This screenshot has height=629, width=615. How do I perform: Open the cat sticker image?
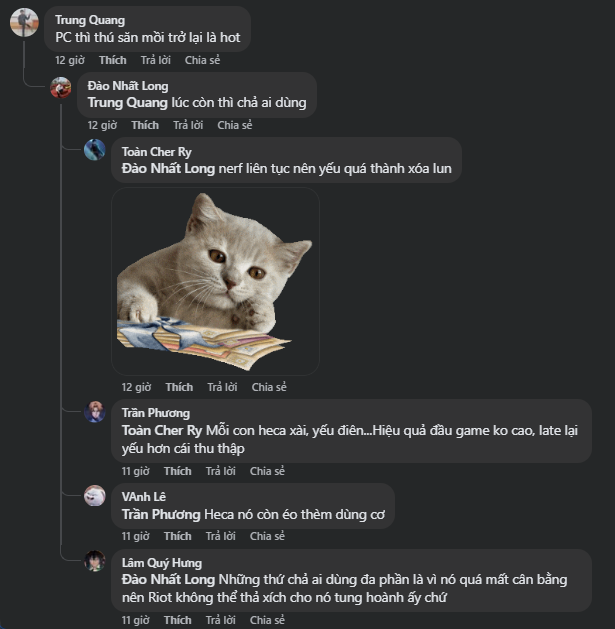tap(215, 281)
